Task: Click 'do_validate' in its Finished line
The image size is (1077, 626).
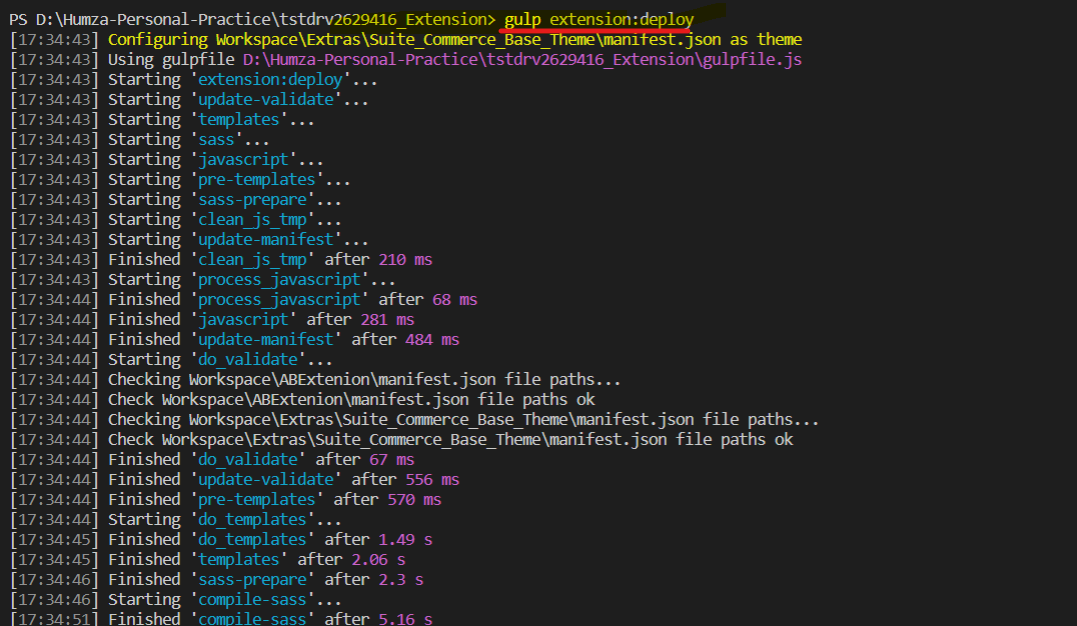Action: (247, 460)
